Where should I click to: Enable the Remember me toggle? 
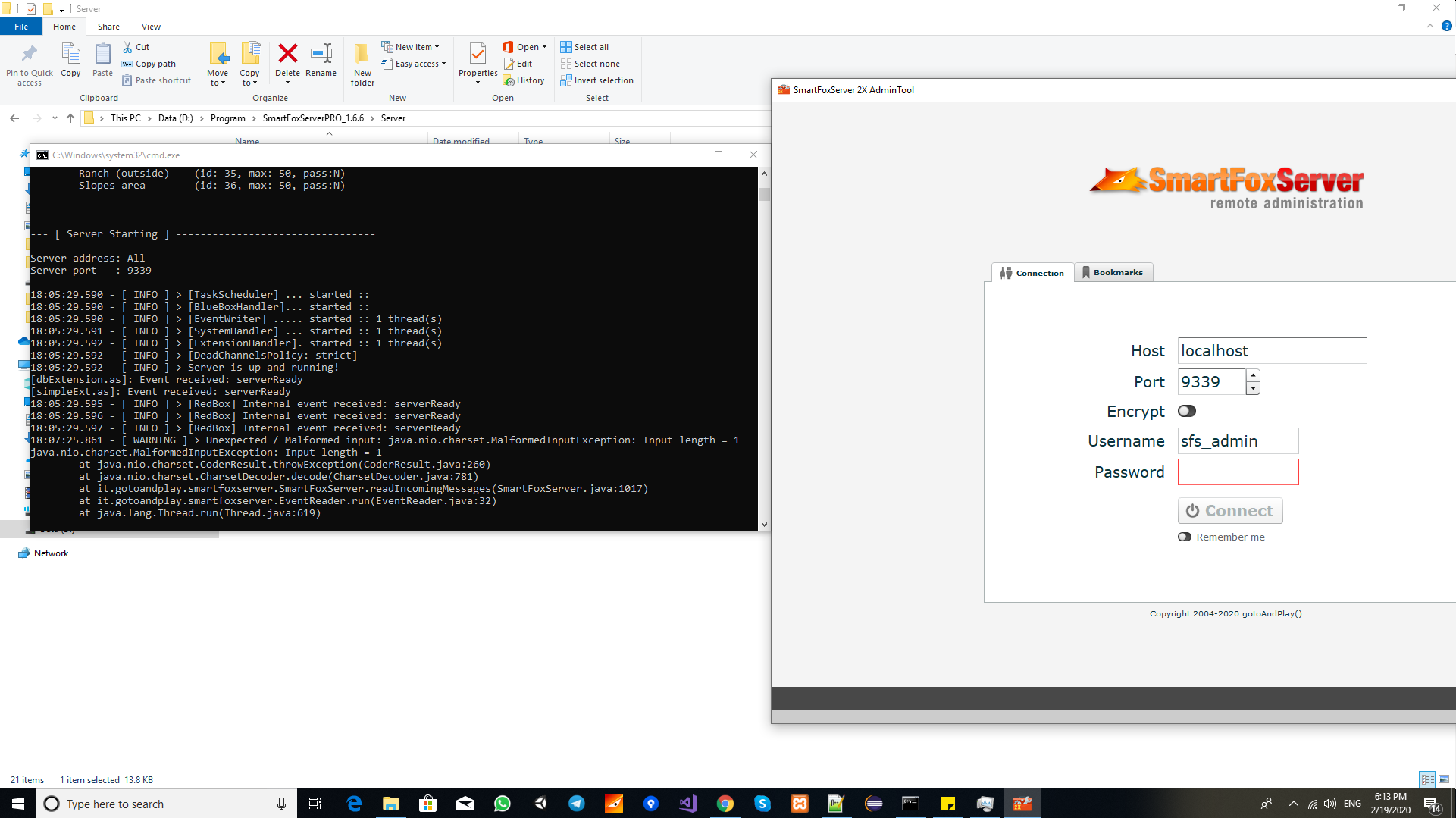(1185, 537)
